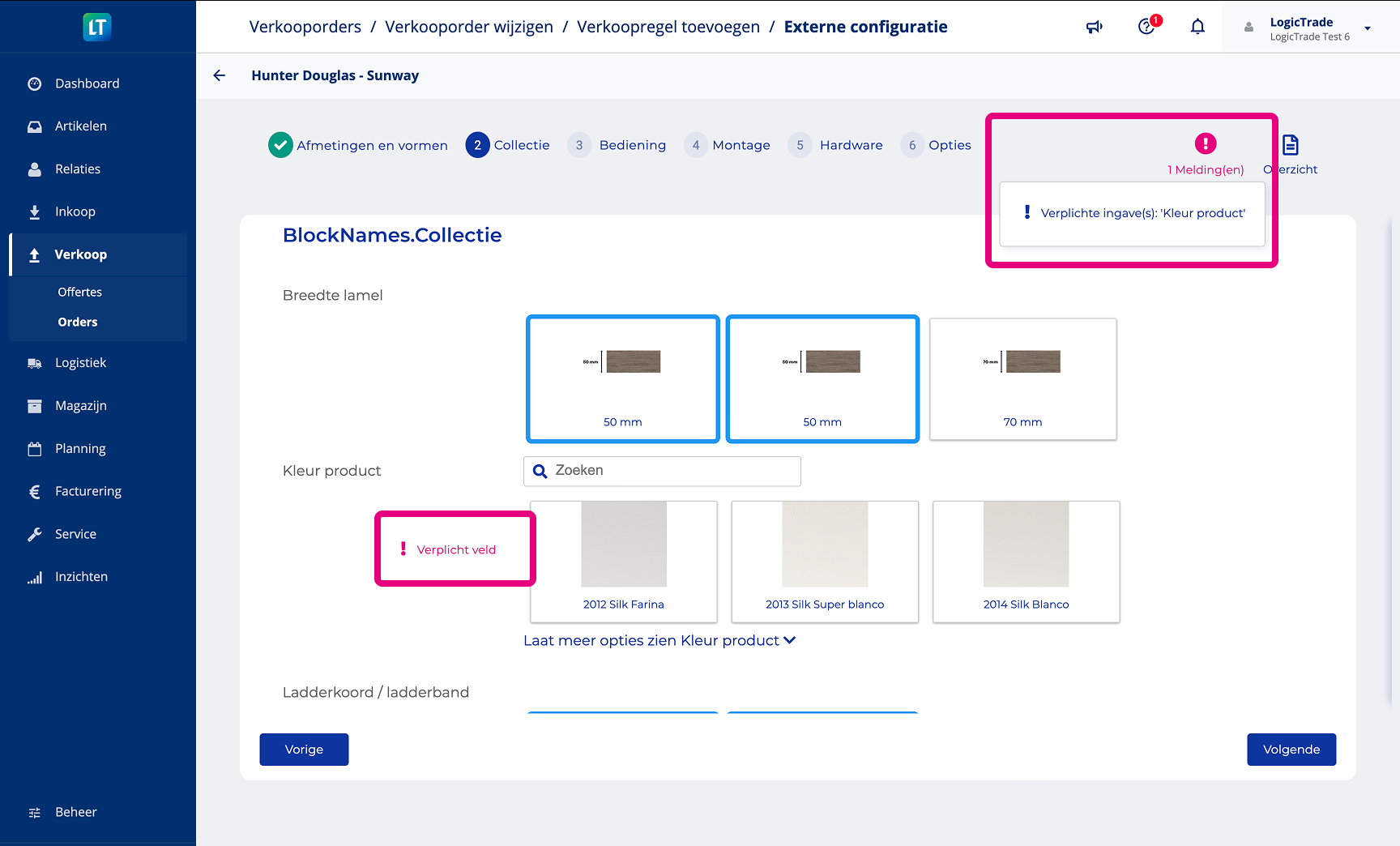The width and height of the screenshot is (1400, 846).
Task: Collapse the Verkoop sidebar section
Action: point(80,254)
